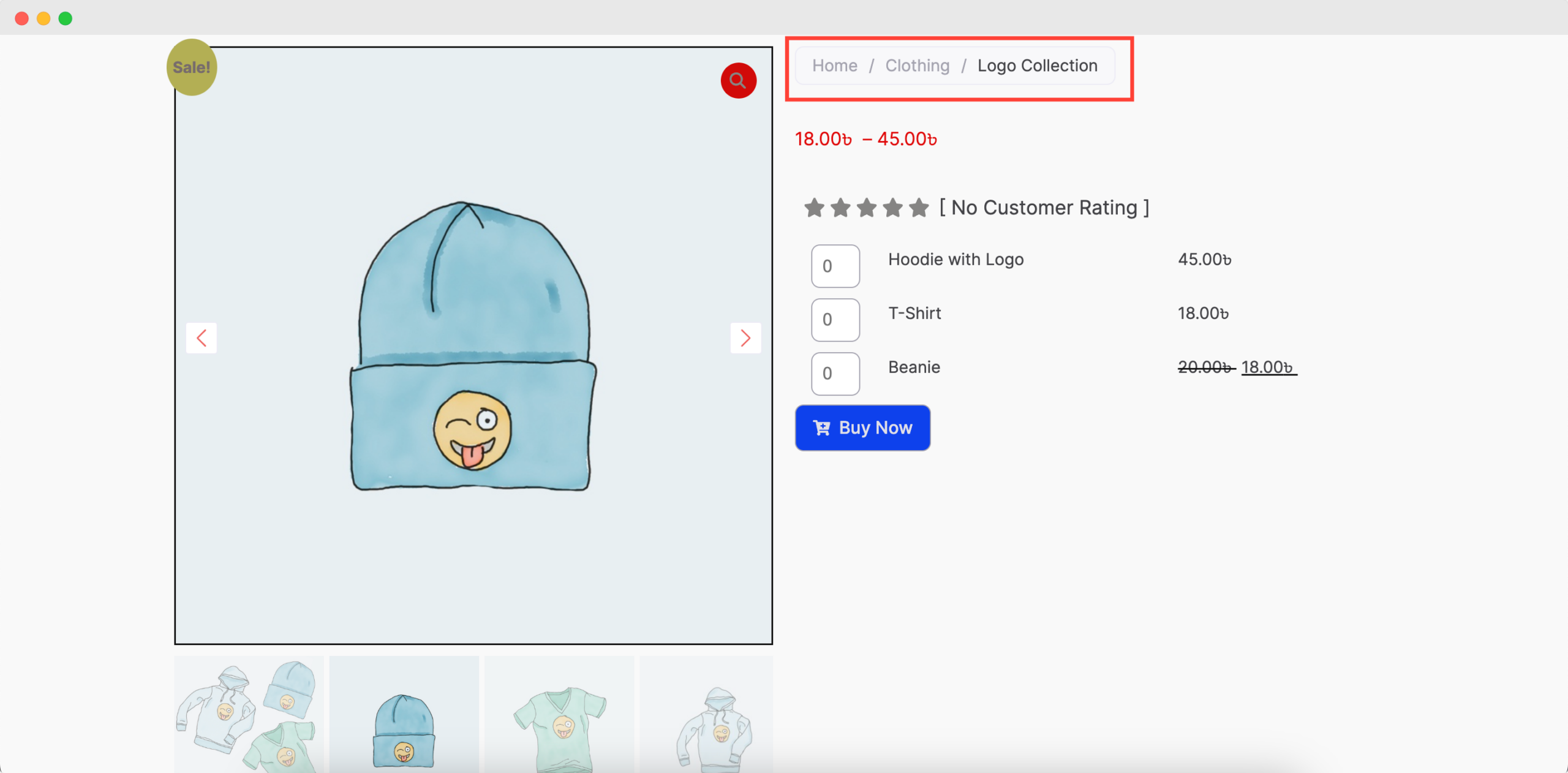
Task: Click the quantity input field for Hoodie
Action: click(834, 265)
